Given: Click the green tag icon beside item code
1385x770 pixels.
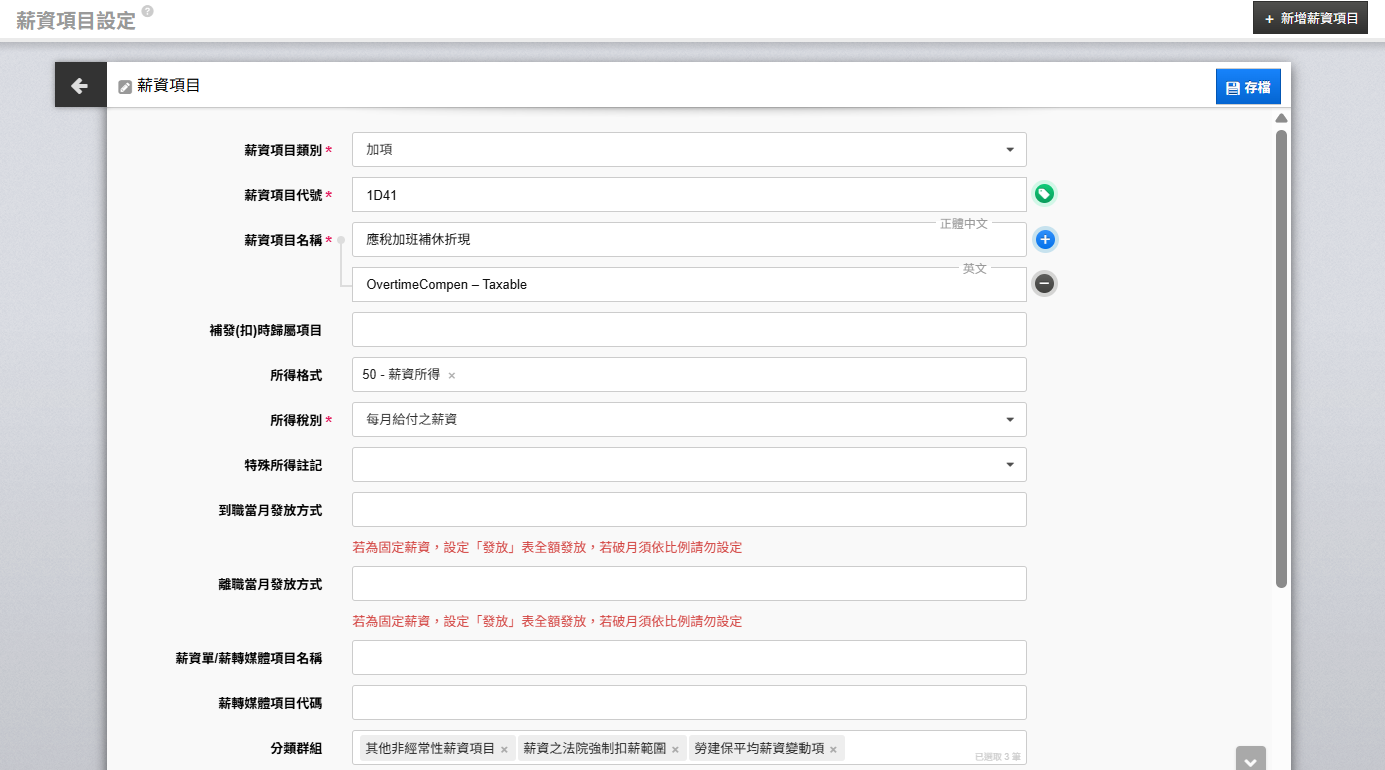Looking at the screenshot, I should pyautogui.click(x=1044, y=194).
